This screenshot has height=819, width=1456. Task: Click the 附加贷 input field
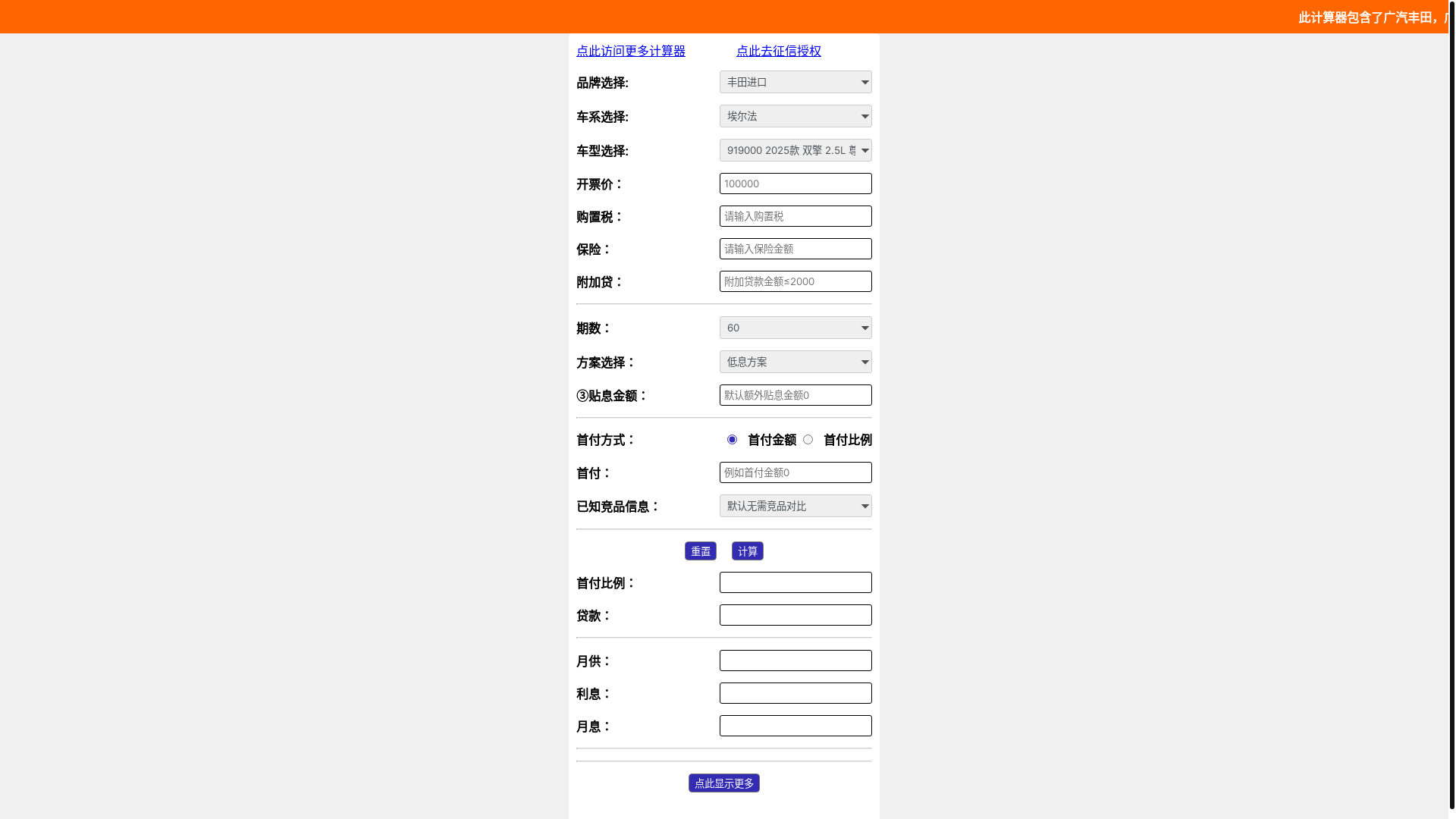point(795,281)
